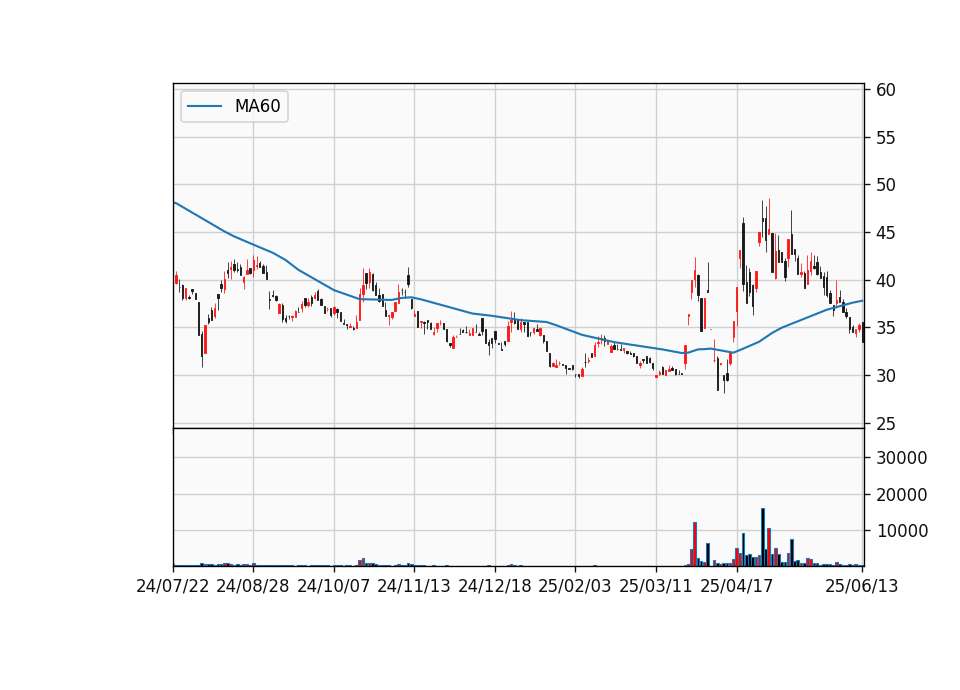
Task: Click the price axis value 45
Action: point(885,233)
